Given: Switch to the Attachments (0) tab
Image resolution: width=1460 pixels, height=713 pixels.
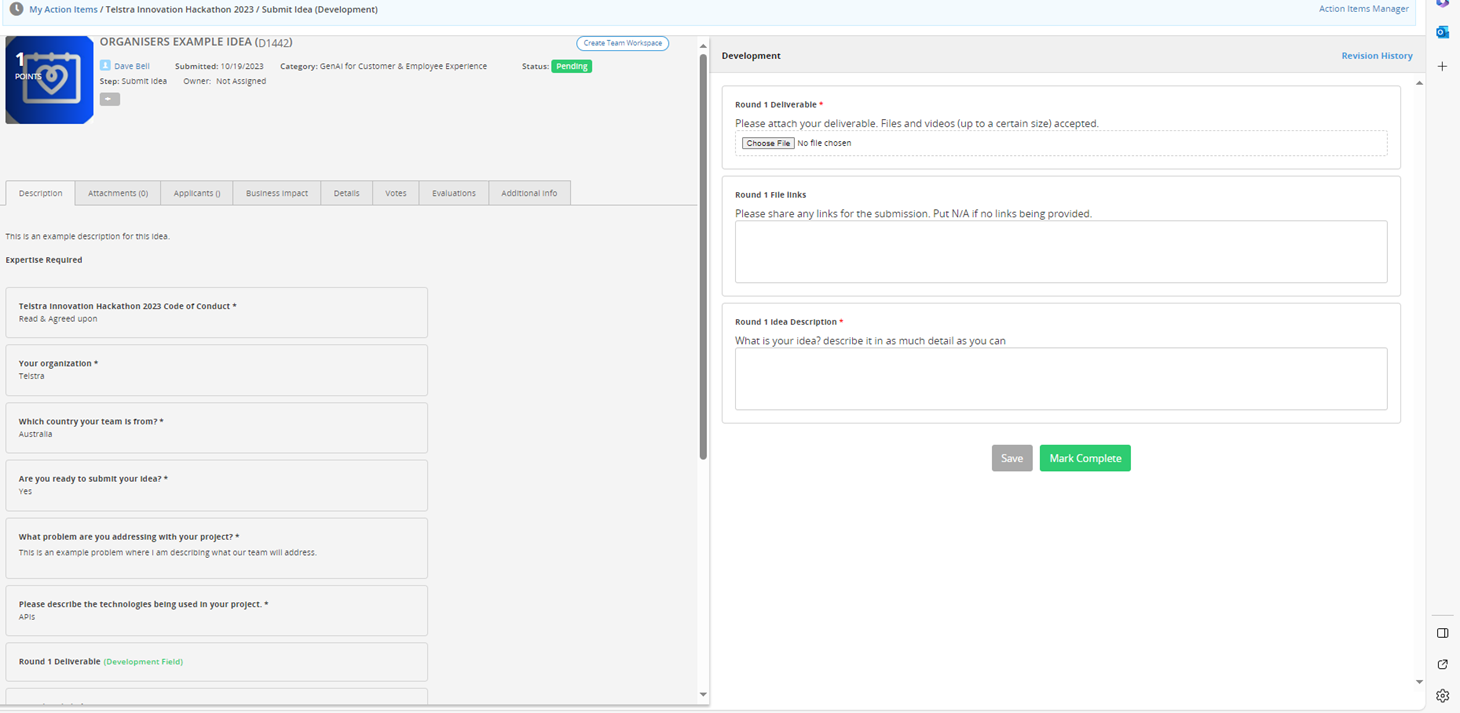Looking at the screenshot, I should [118, 193].
